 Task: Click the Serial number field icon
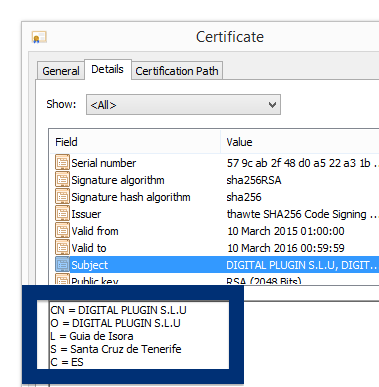[62, 163]
